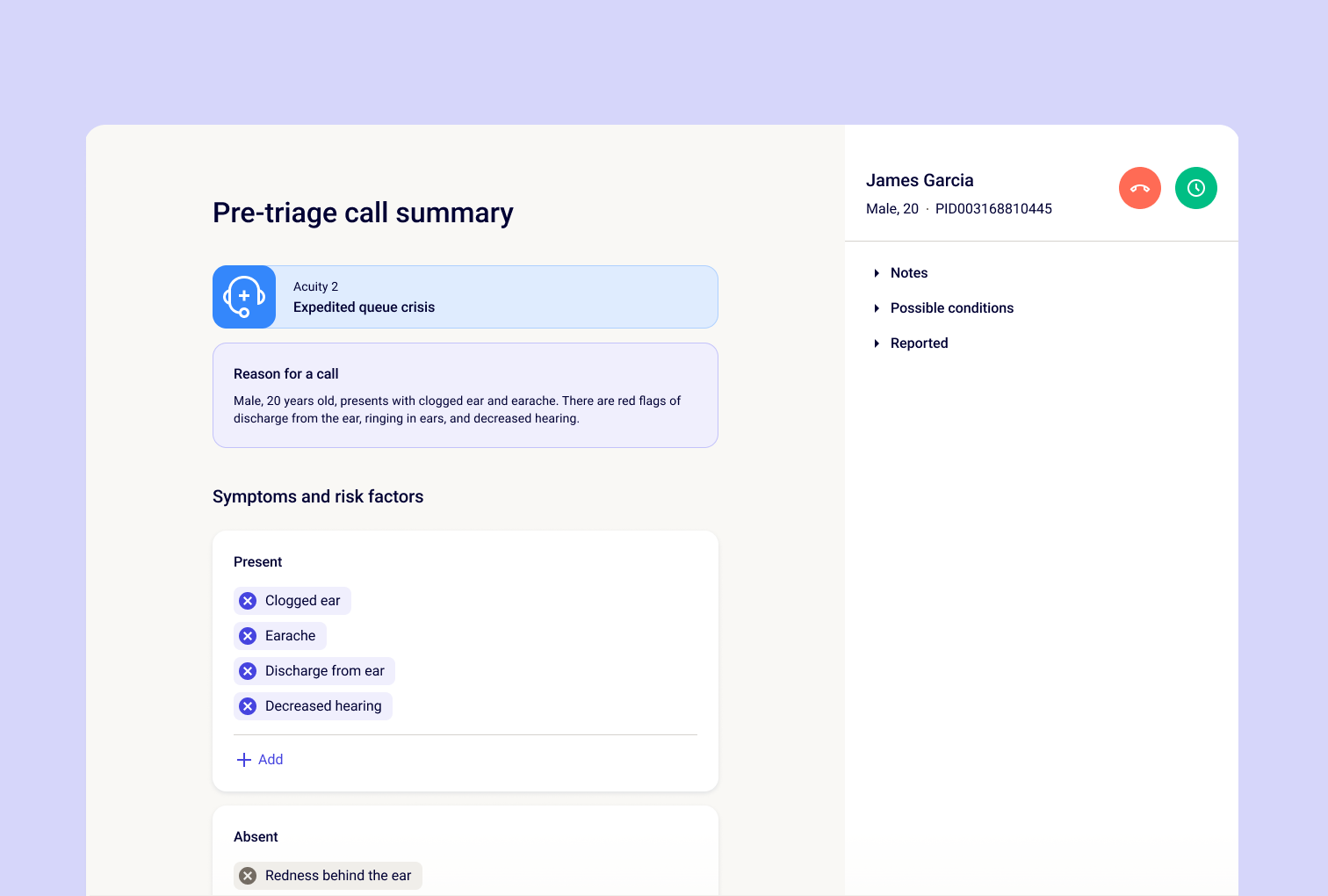Select the Reason for a call box
1328x896 pixels.
point(465,395)
